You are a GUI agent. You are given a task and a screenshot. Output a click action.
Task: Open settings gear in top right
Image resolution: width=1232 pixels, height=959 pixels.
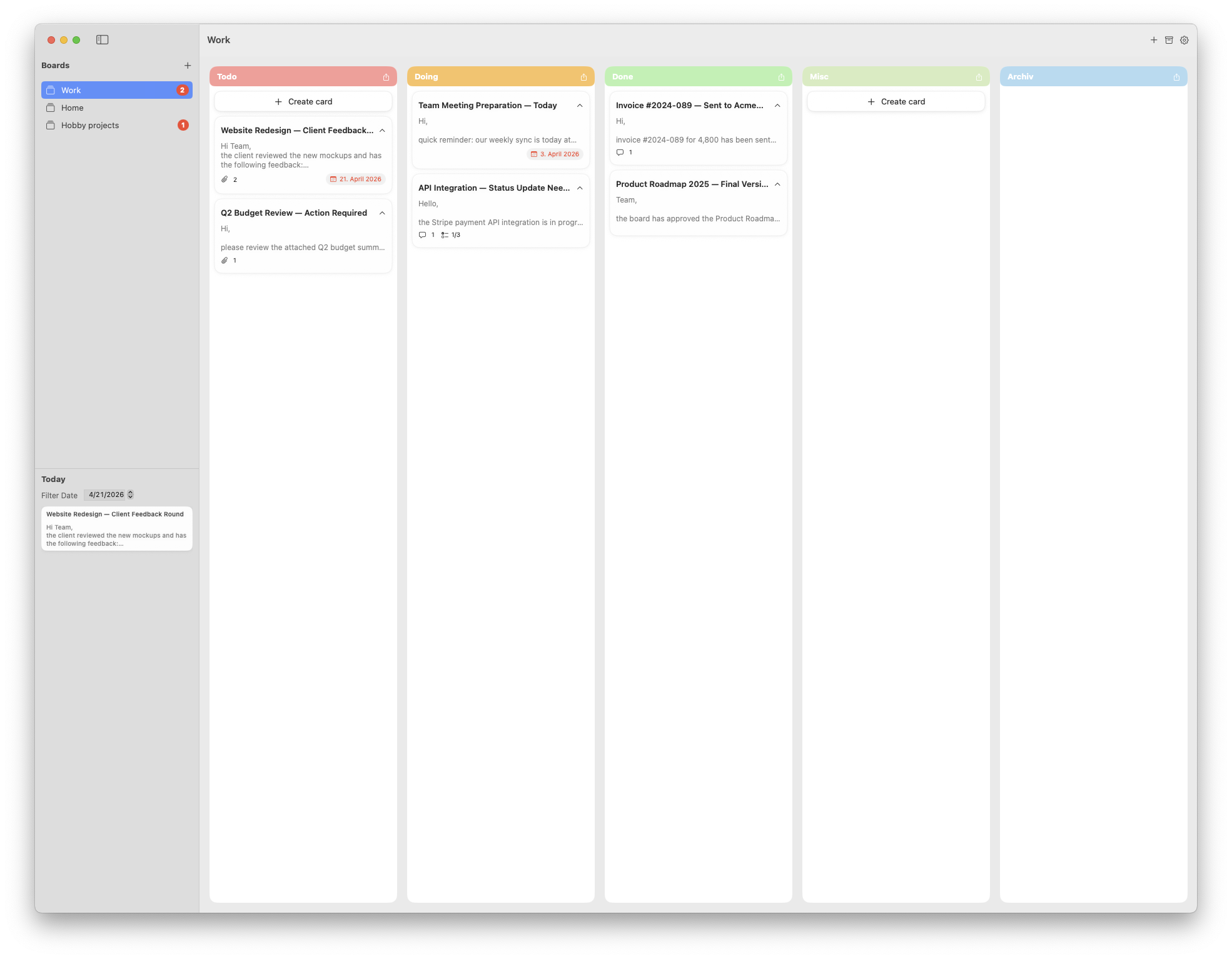[x=1184, y=40]
